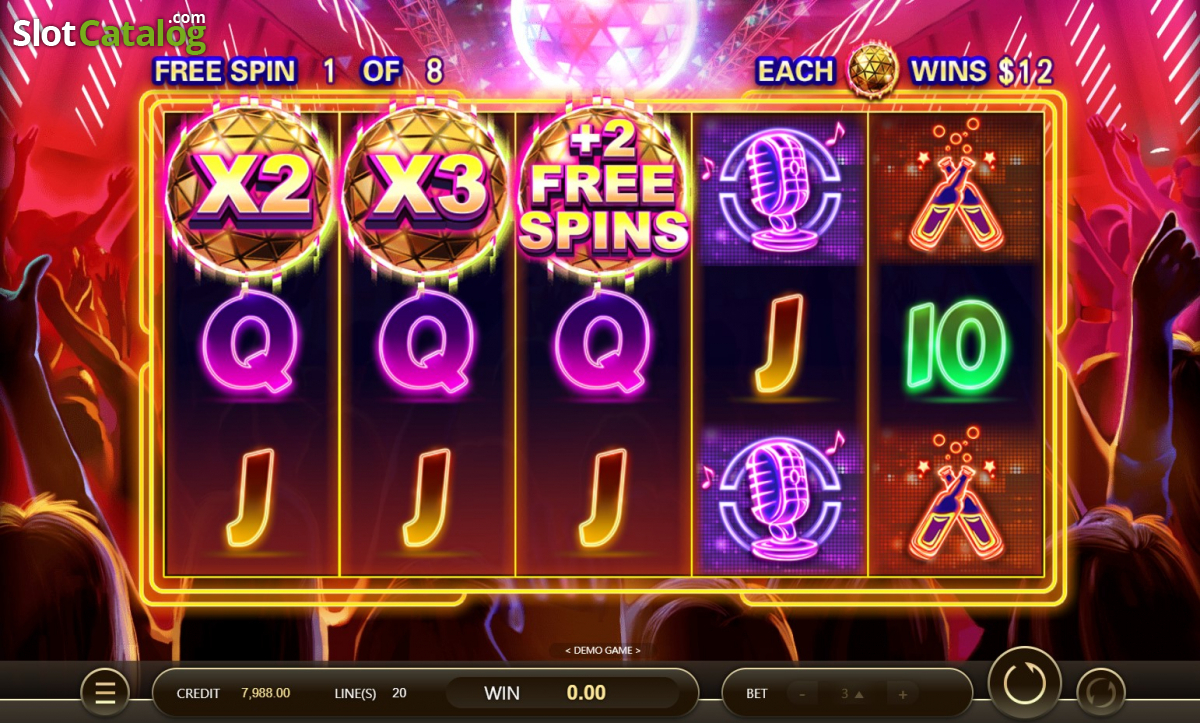The image size is (1200, 723).
Task: Click the FREE SPIN 1 OF 8 counter
Action: [297, 71]
